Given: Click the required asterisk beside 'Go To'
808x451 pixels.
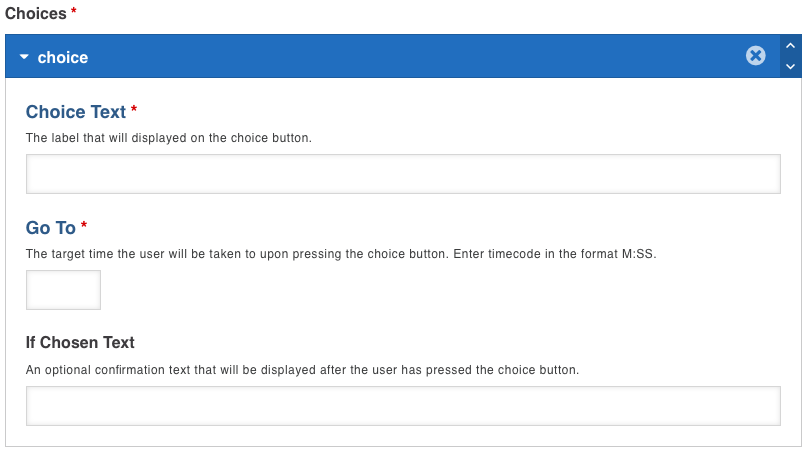Looking at the screenshot, I should pos(84,226).
